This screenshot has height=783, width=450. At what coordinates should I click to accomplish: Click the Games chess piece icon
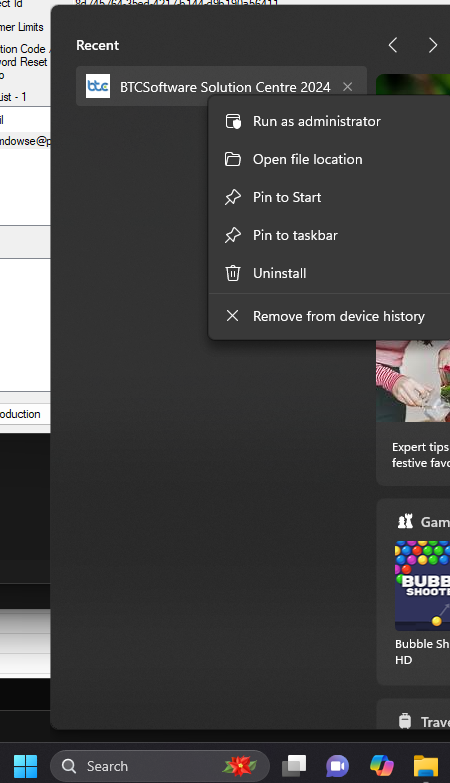(x=406, y=521)
